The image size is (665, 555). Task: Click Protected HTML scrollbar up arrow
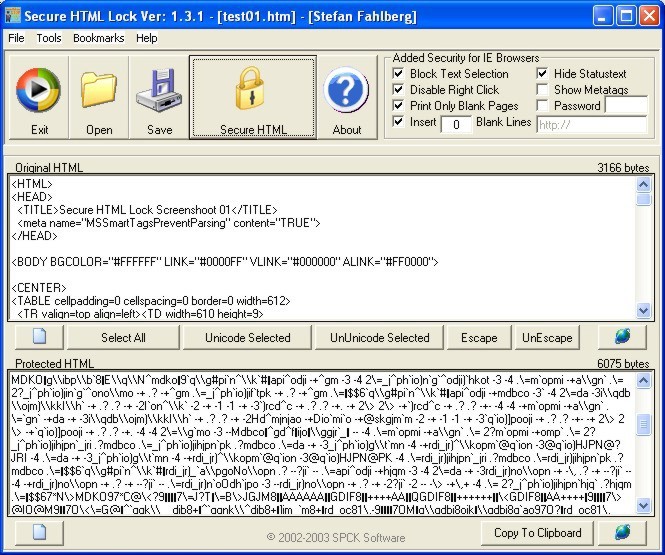pos(643,380)
